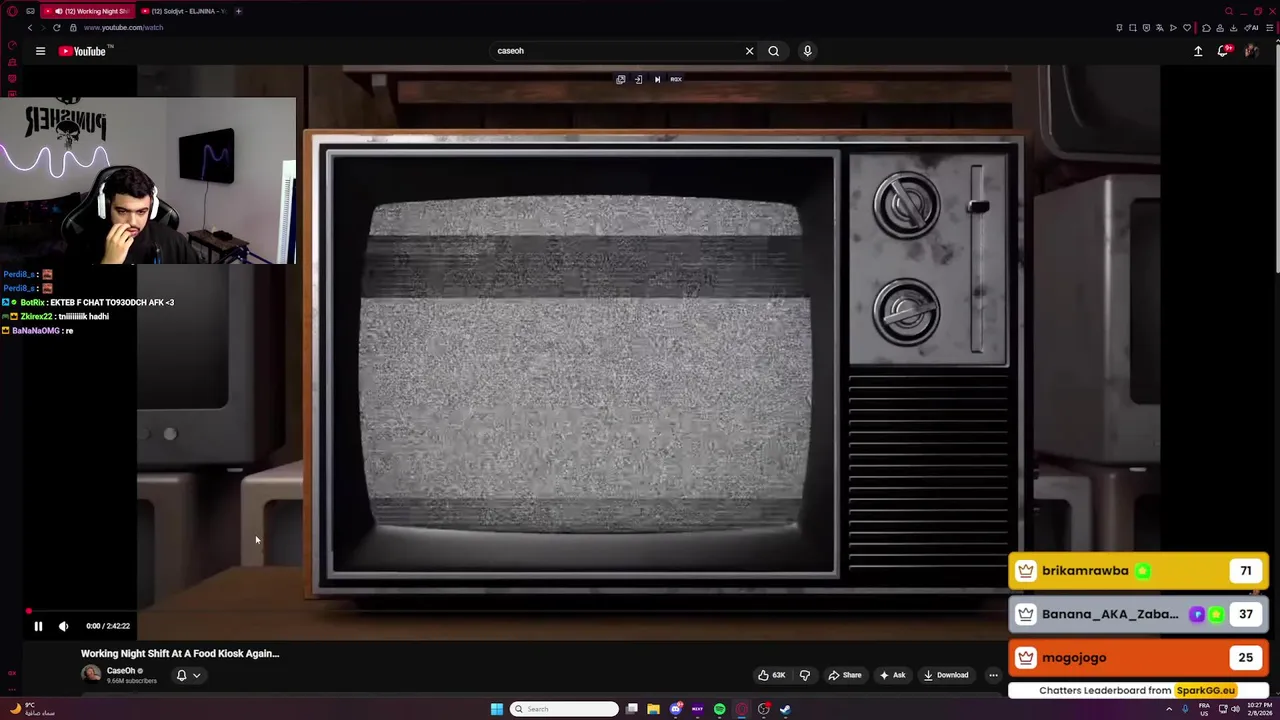The width and height of the screenshot is (1280, 720).
Task: Go back to previous page
Action: (30, 28)
